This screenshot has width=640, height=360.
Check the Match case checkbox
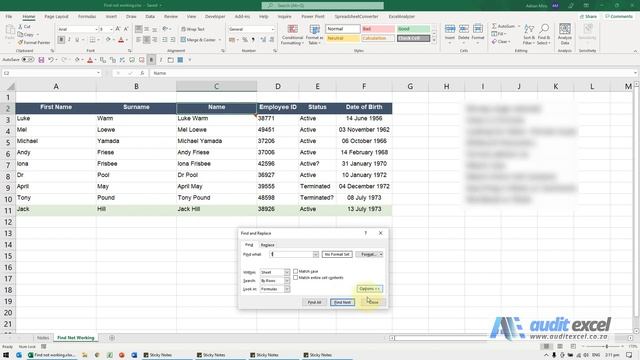point(296,271)
